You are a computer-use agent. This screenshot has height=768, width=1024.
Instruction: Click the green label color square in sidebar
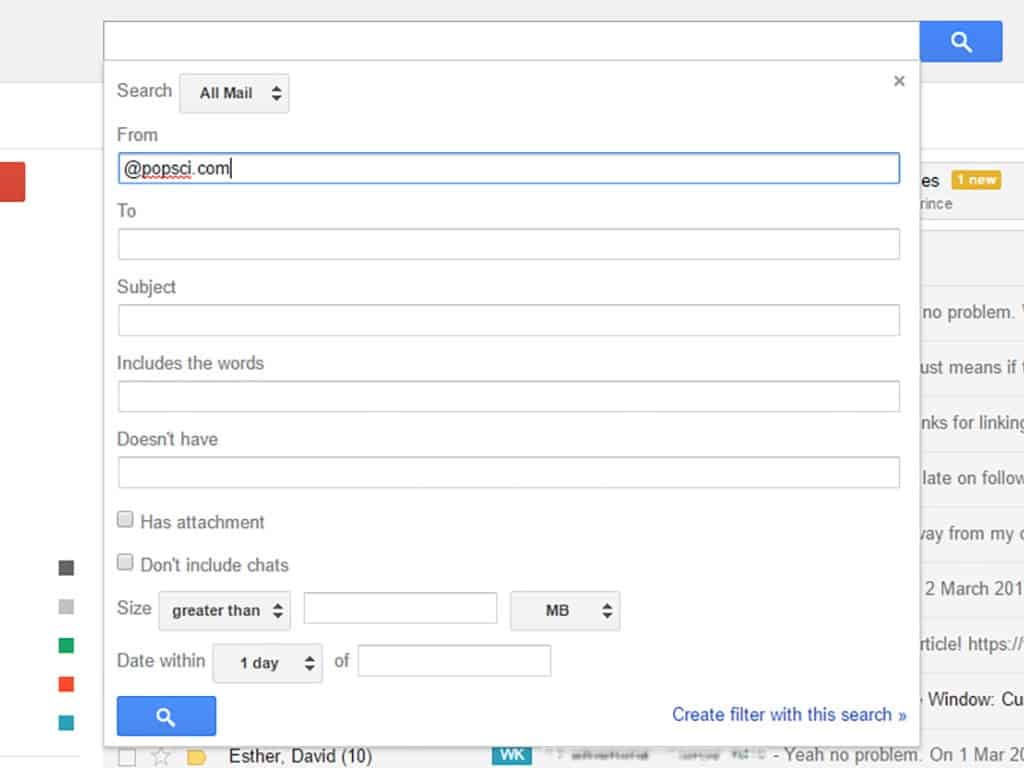point(66,646)
